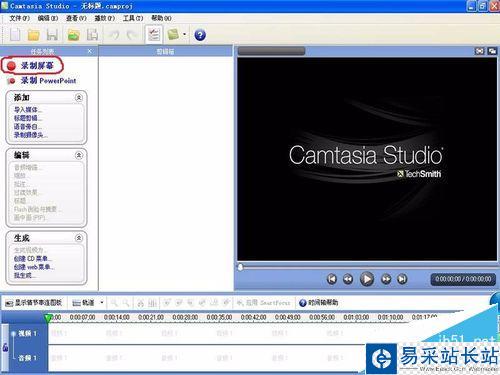Click the 导入媒体... link

[x=28, y=110]
